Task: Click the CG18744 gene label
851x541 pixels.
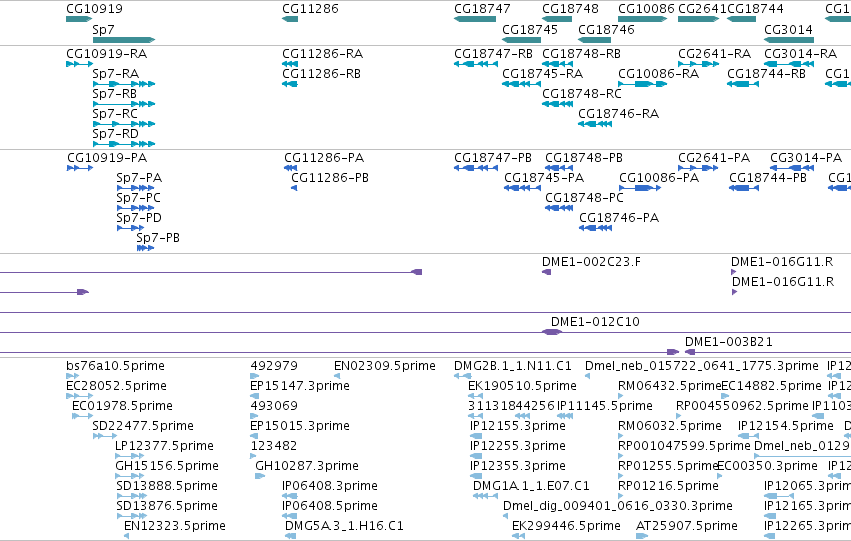Action: [x=755, y=9]
